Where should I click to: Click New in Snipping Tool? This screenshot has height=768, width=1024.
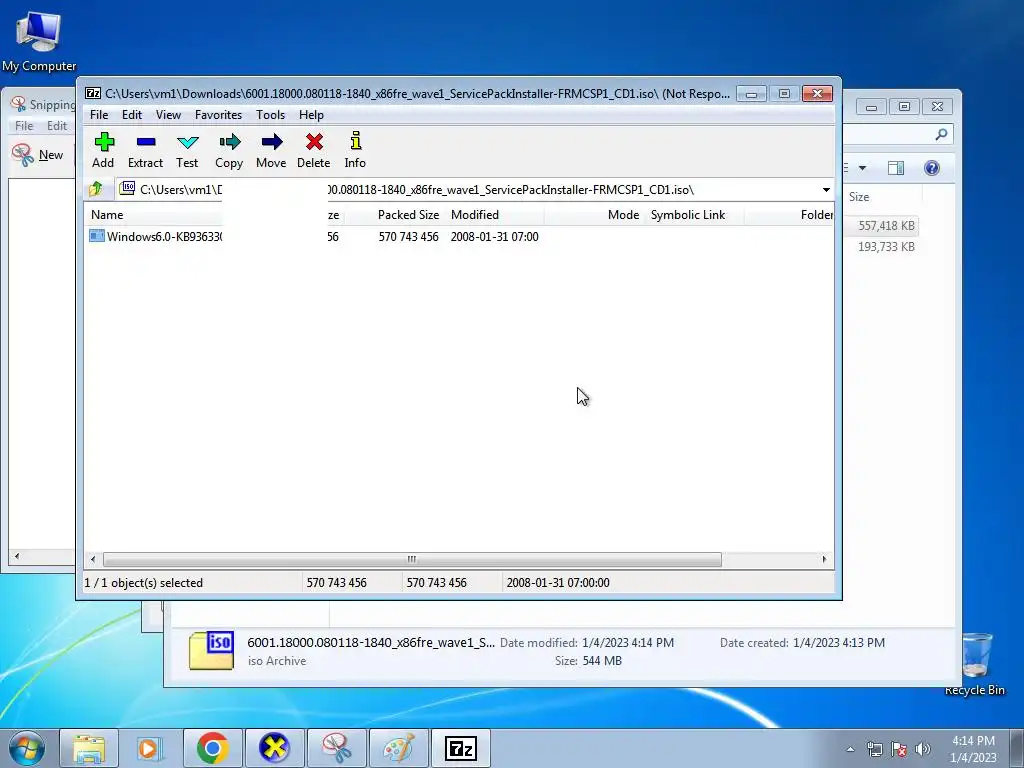coord(38,155)
